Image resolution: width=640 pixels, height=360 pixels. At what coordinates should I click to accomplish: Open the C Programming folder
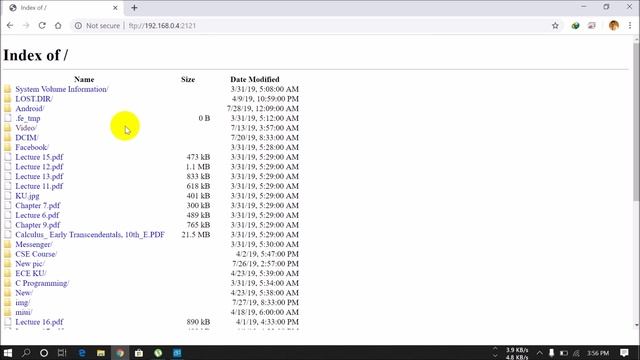click(42, 283)
